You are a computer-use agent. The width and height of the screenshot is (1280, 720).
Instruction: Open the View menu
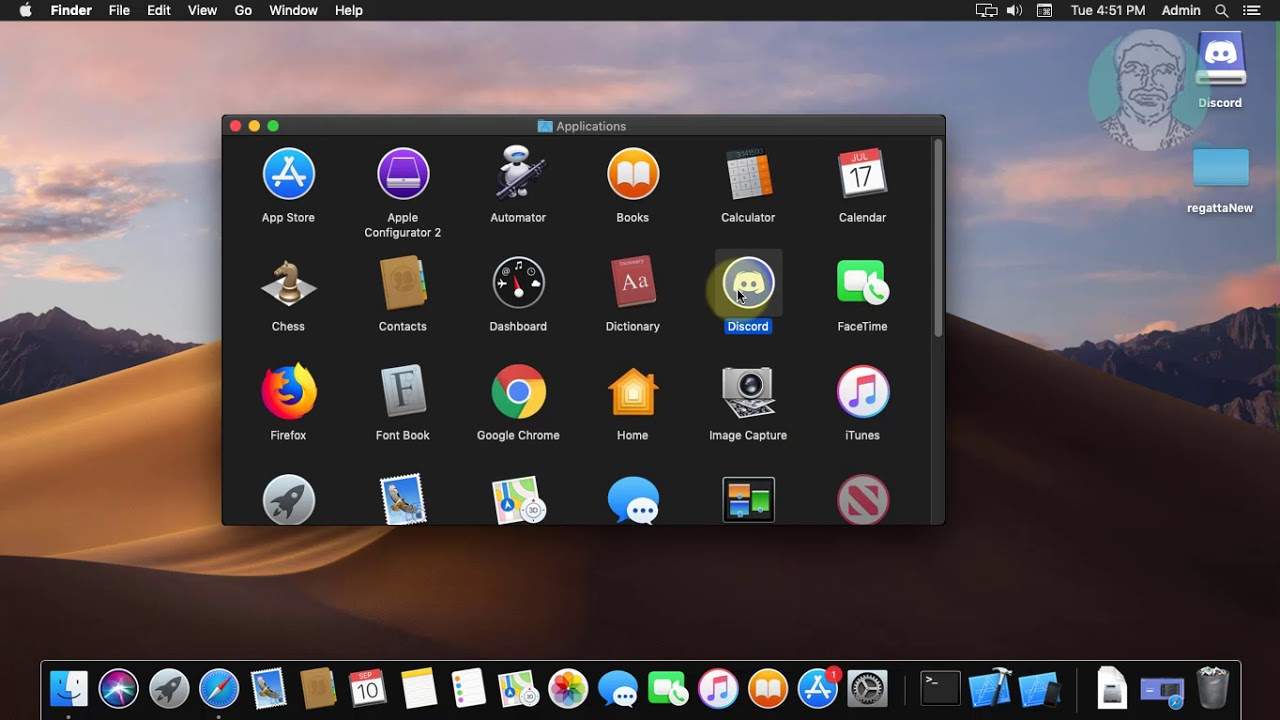point(202,10)
